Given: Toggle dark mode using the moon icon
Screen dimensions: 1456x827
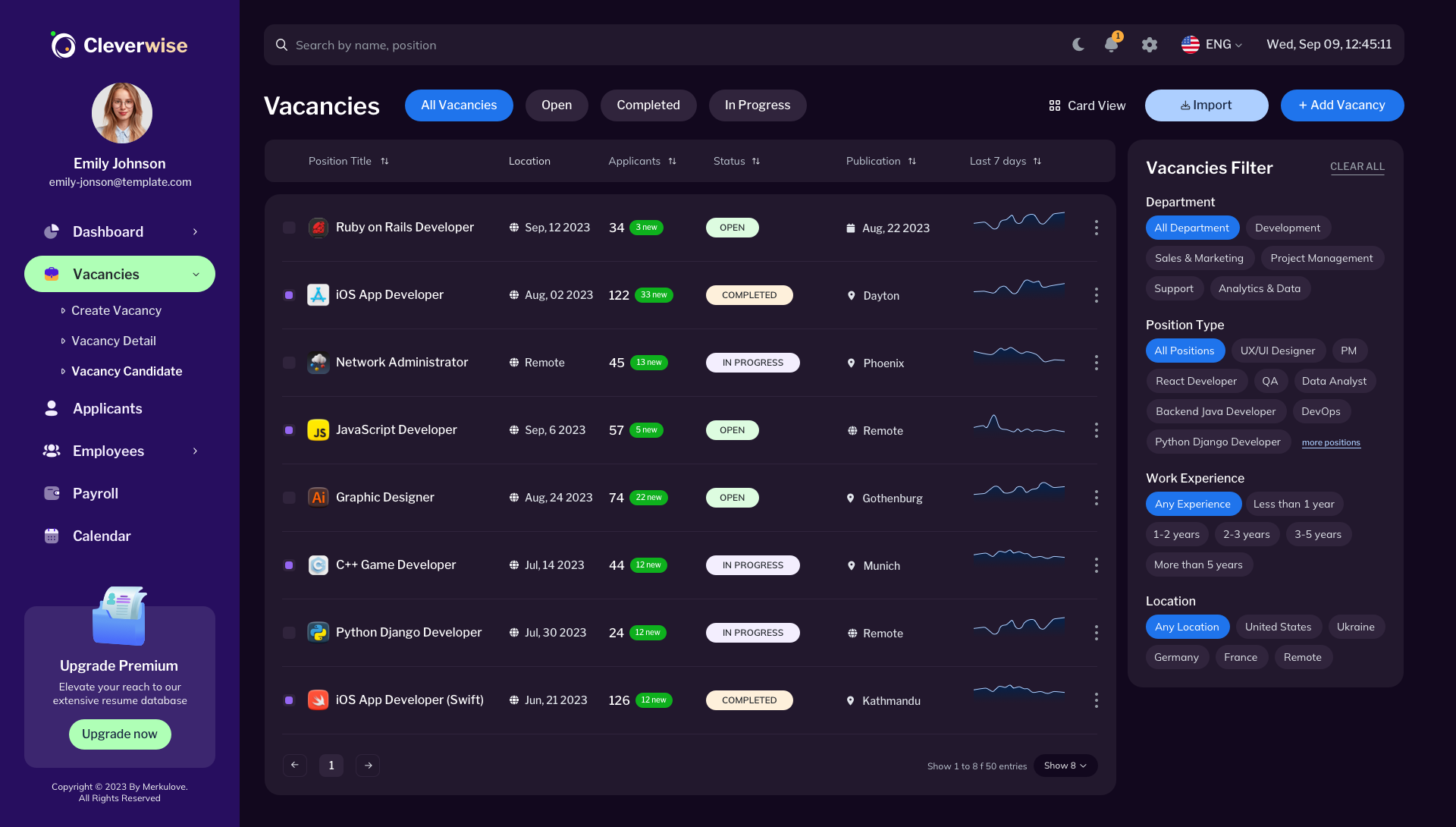Looking at the screenshot, I should pyautogui.click(x=1078, y=44).
